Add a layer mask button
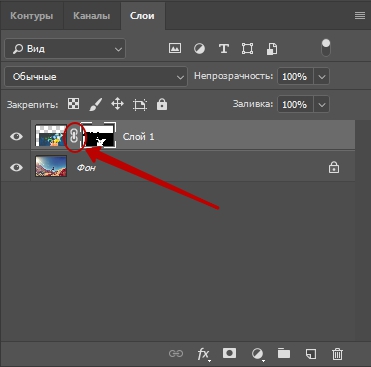Viewport: 371px width, 367px height. pyautogui.click(x=229, y=353)
